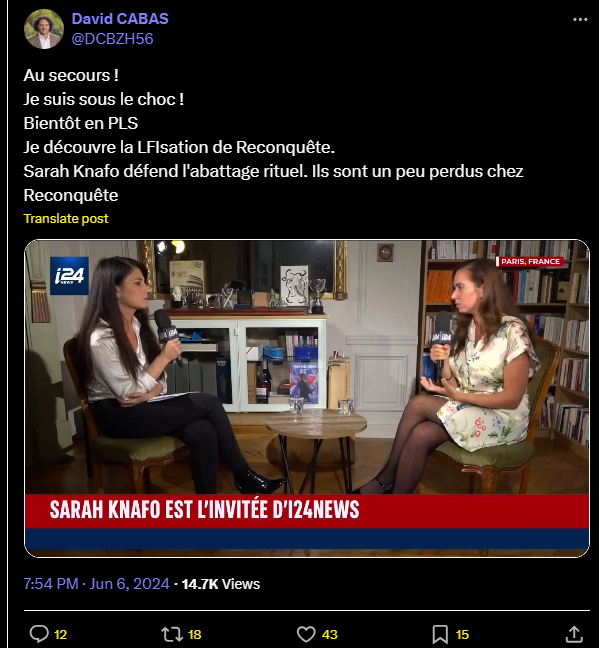The image size is (599, 648).
Task: Click the 43 likes count
Action: pos(329,634)
